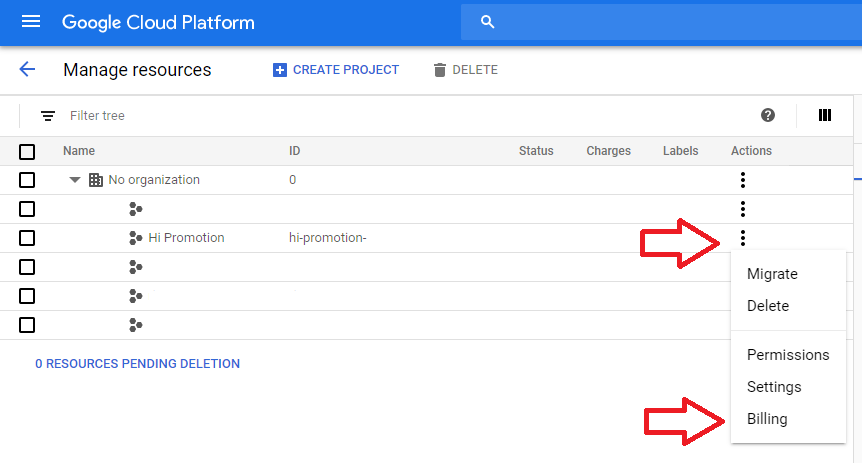Click the Delete trash can icon

(x=439, y=70)
